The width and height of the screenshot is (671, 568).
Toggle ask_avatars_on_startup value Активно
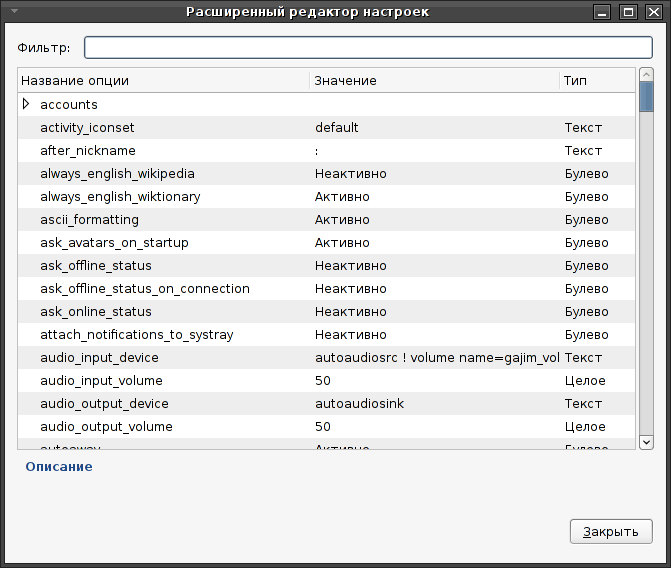coord(342,243)
